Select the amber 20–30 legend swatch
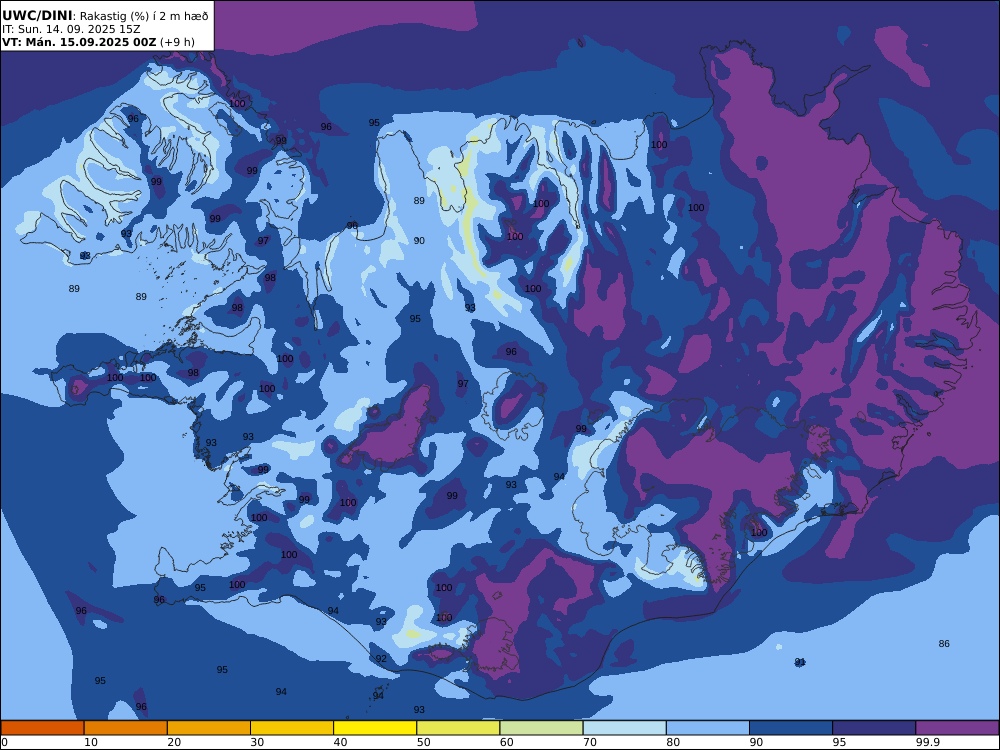Viewport: 1000px width, 750px height. [209, 728]
